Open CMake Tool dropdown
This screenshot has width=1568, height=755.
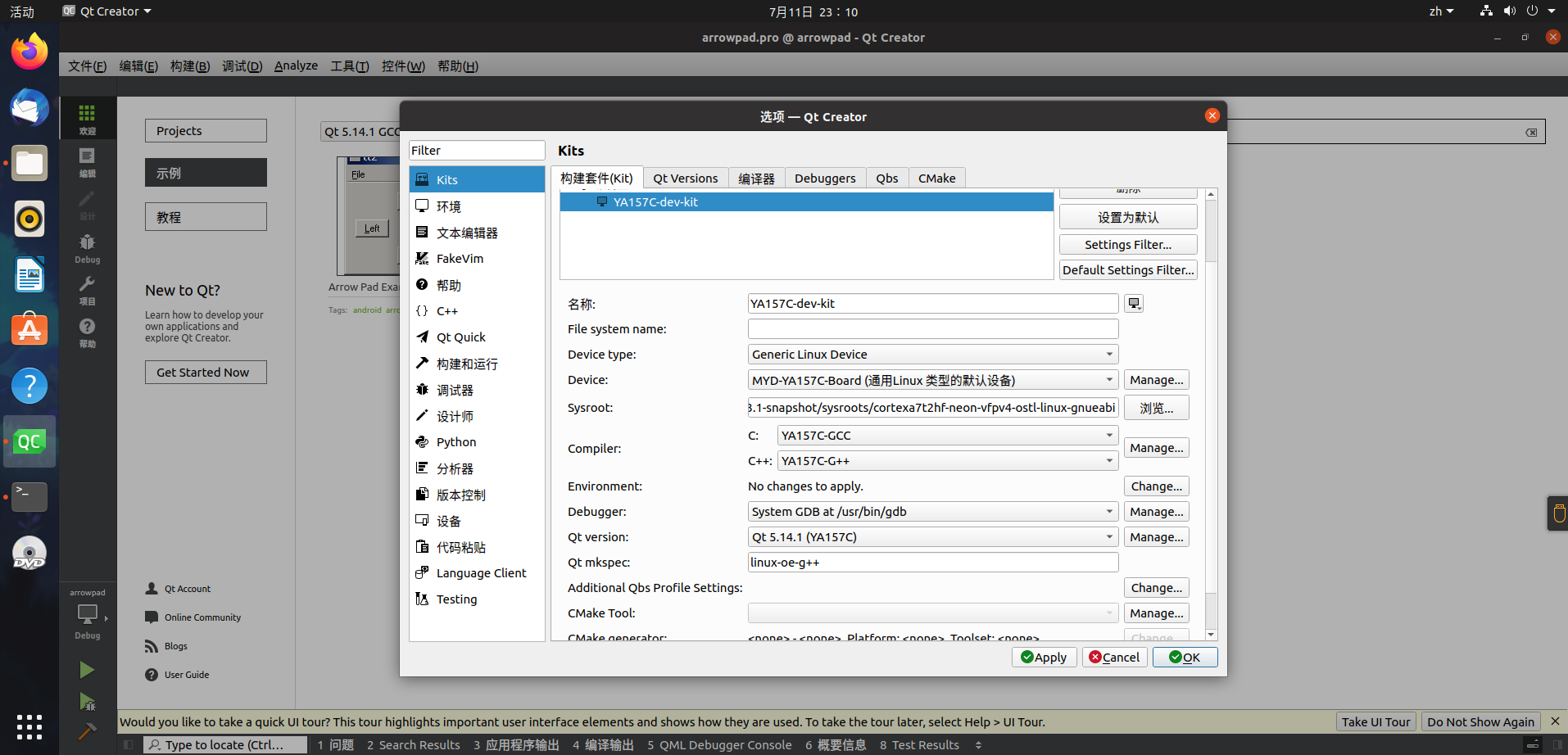point(933,613)
